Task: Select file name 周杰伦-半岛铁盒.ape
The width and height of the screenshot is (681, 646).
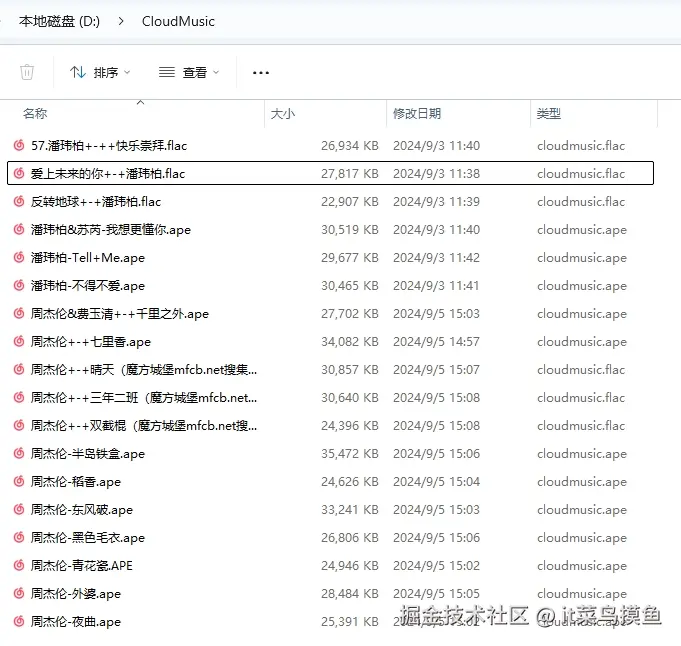Action: (x=88, y=454)
